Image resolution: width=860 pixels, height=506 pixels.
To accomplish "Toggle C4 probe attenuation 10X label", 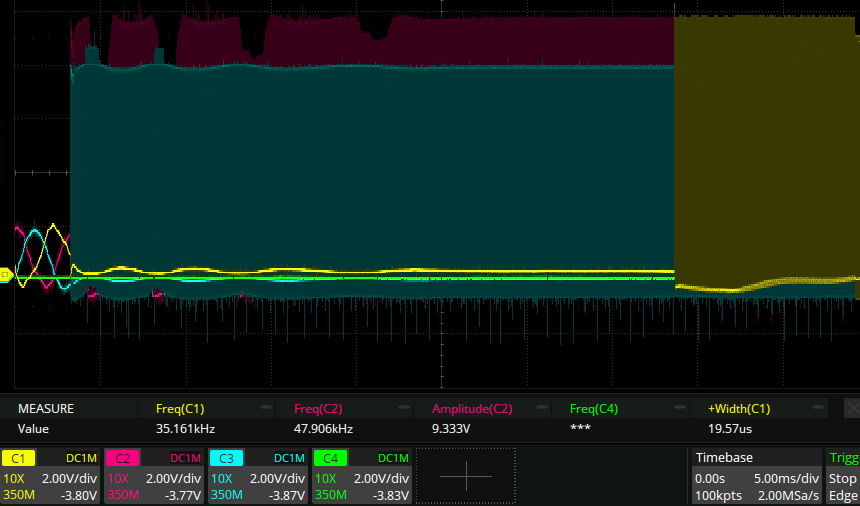I will [x=325, y=478].
